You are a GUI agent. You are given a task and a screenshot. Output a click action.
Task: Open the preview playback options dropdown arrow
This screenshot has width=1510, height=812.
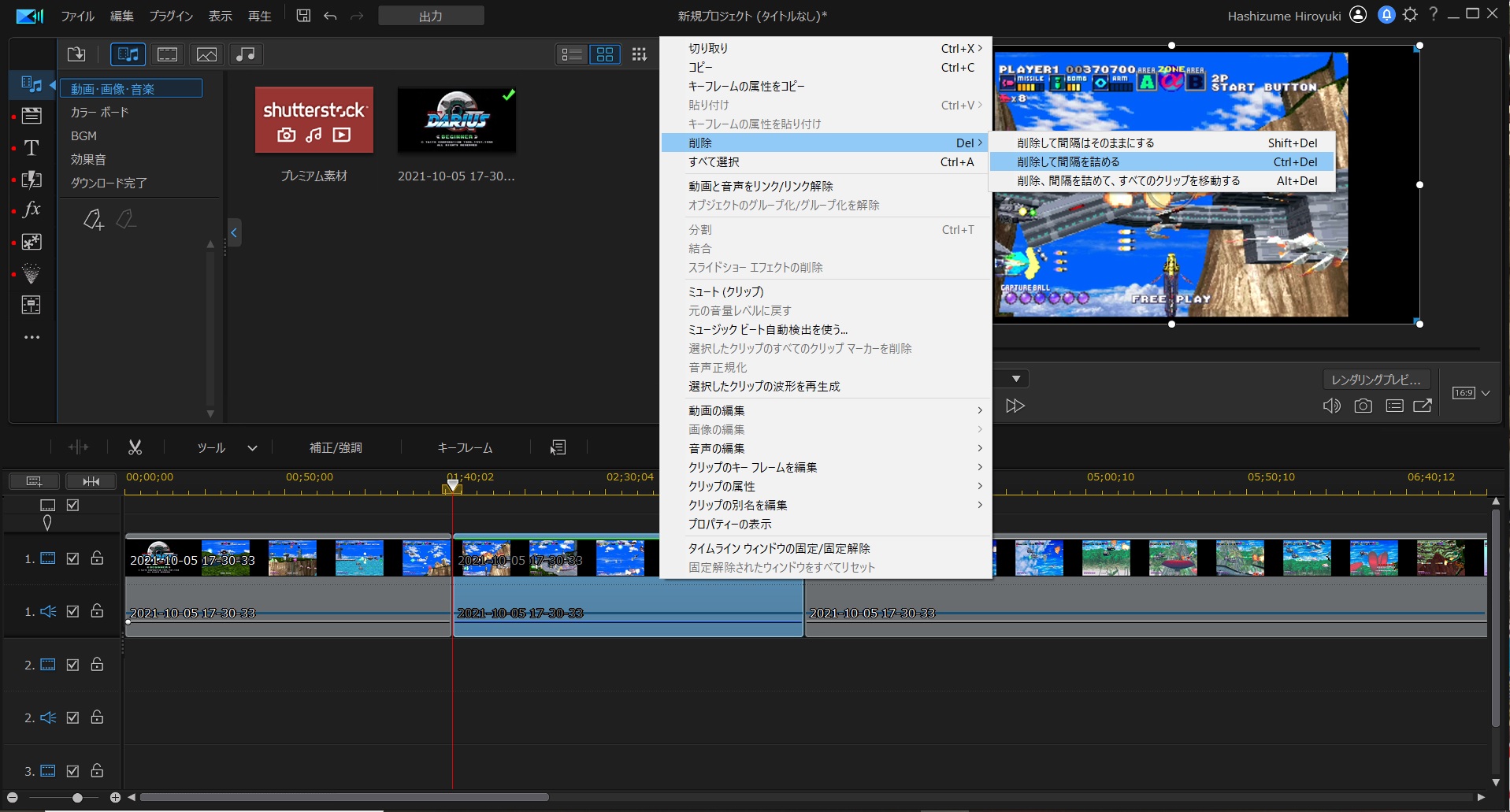[x=1016, y=379]
